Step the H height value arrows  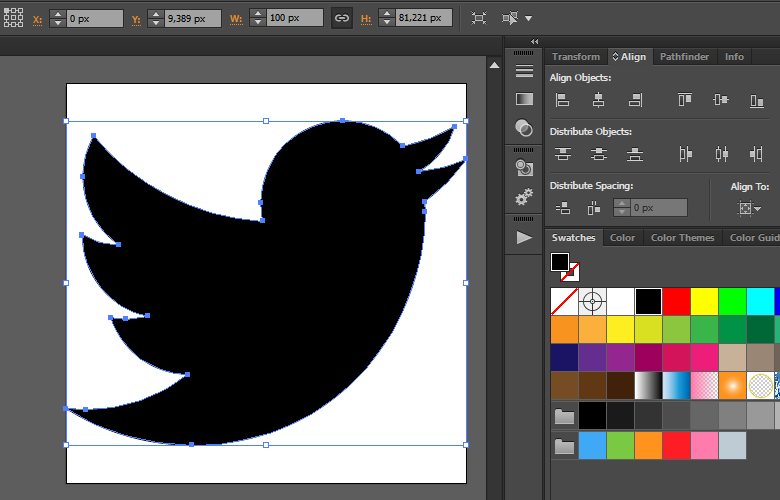387,18
